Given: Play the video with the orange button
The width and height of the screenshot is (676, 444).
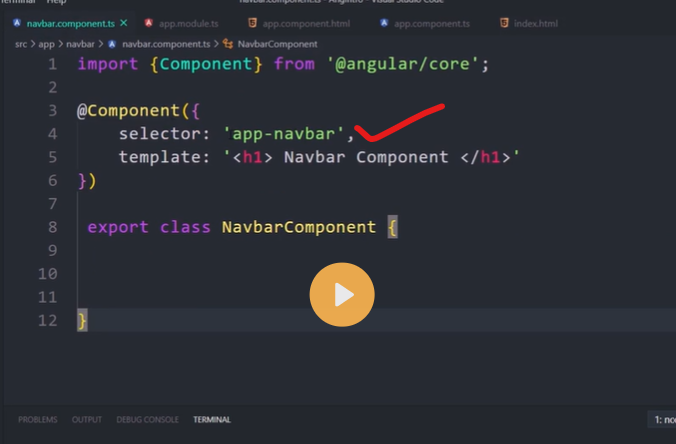Looking at the screenshot, I should point(342,294).
